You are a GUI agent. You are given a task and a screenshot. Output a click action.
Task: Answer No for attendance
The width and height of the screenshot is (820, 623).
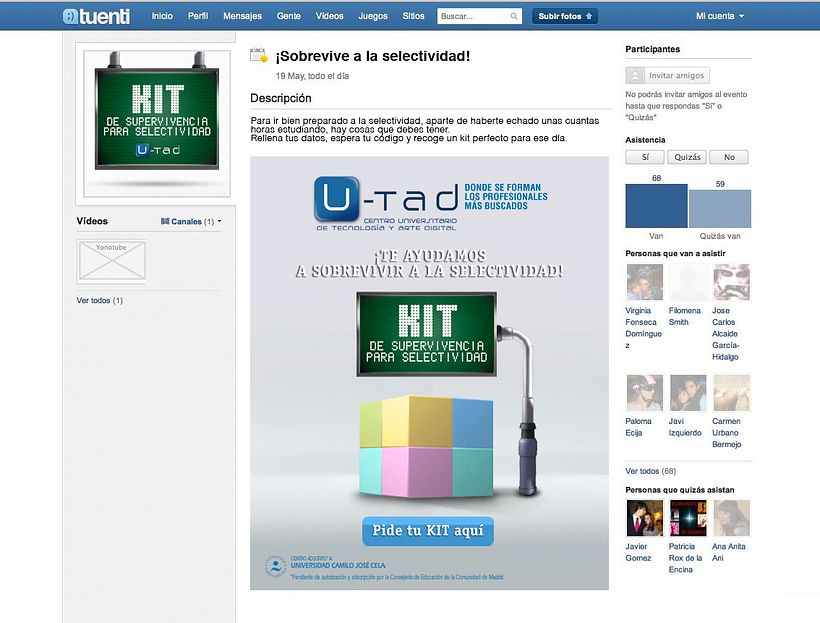tap(729, 157)
